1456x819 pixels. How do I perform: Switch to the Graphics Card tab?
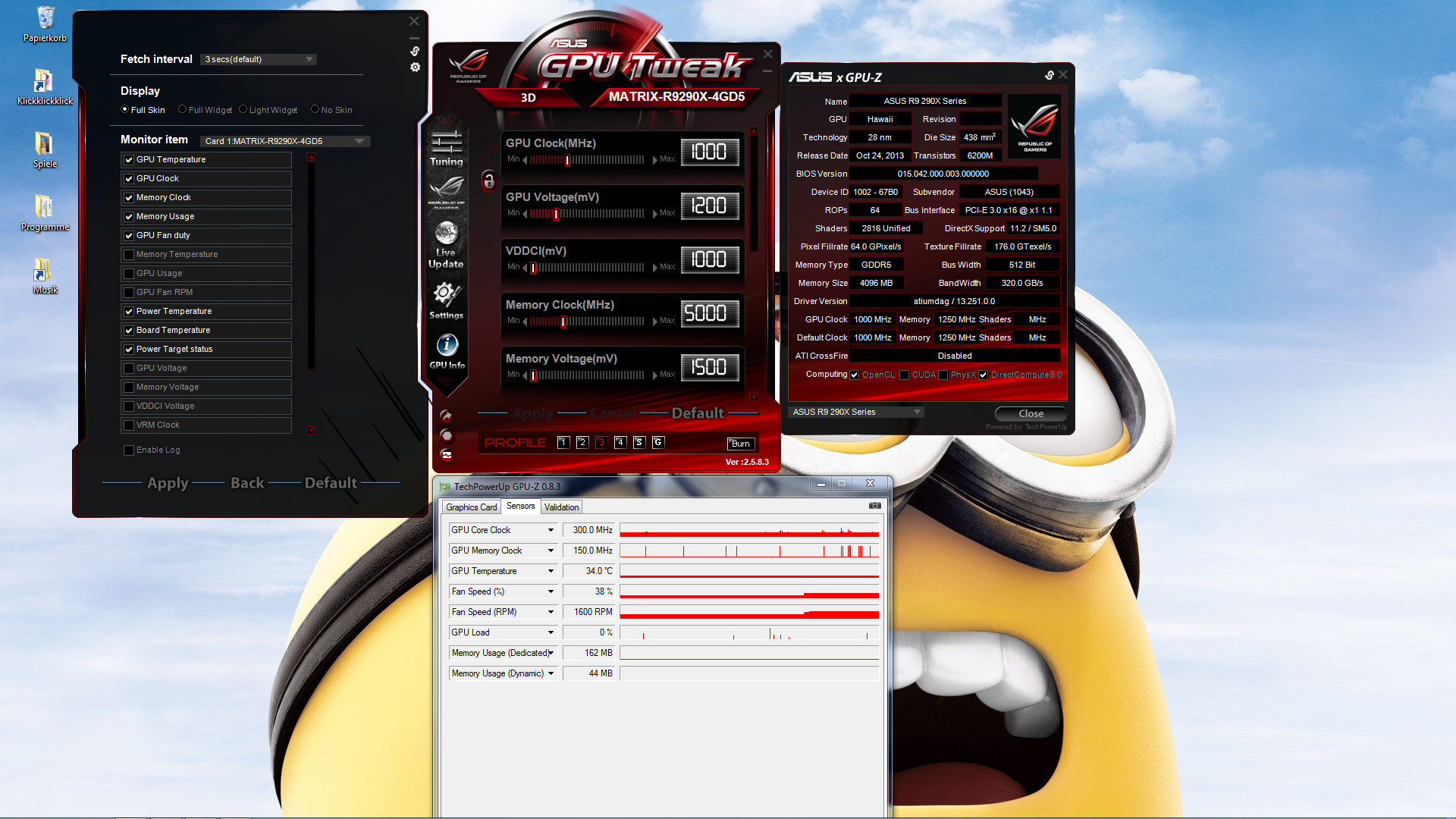471,507
